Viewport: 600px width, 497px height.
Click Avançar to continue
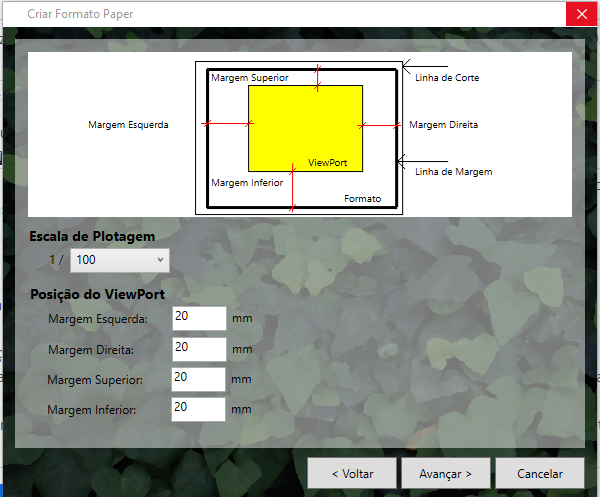(x=439, y=472)
